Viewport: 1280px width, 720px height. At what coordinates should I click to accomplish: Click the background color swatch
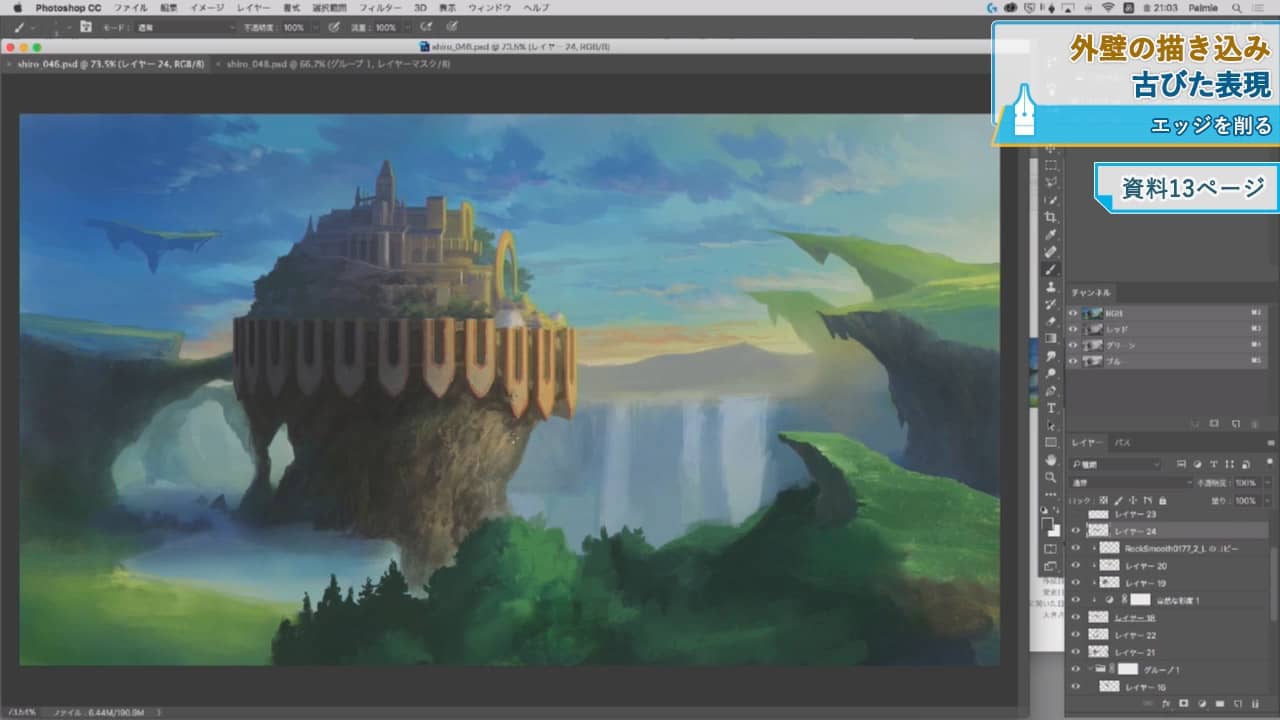[x=1054, y=531]
